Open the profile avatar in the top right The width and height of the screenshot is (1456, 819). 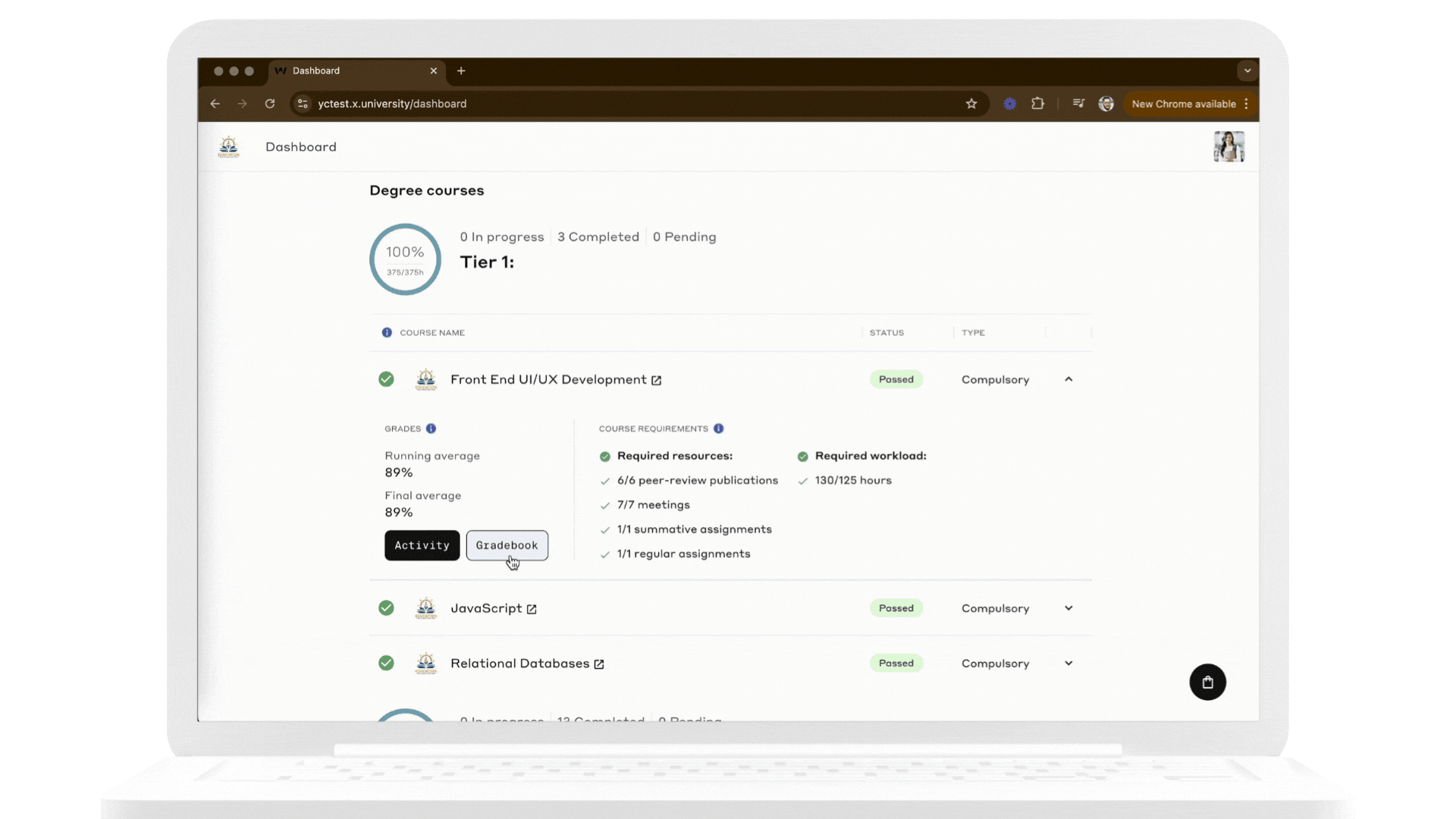[x=1228, y=146]
